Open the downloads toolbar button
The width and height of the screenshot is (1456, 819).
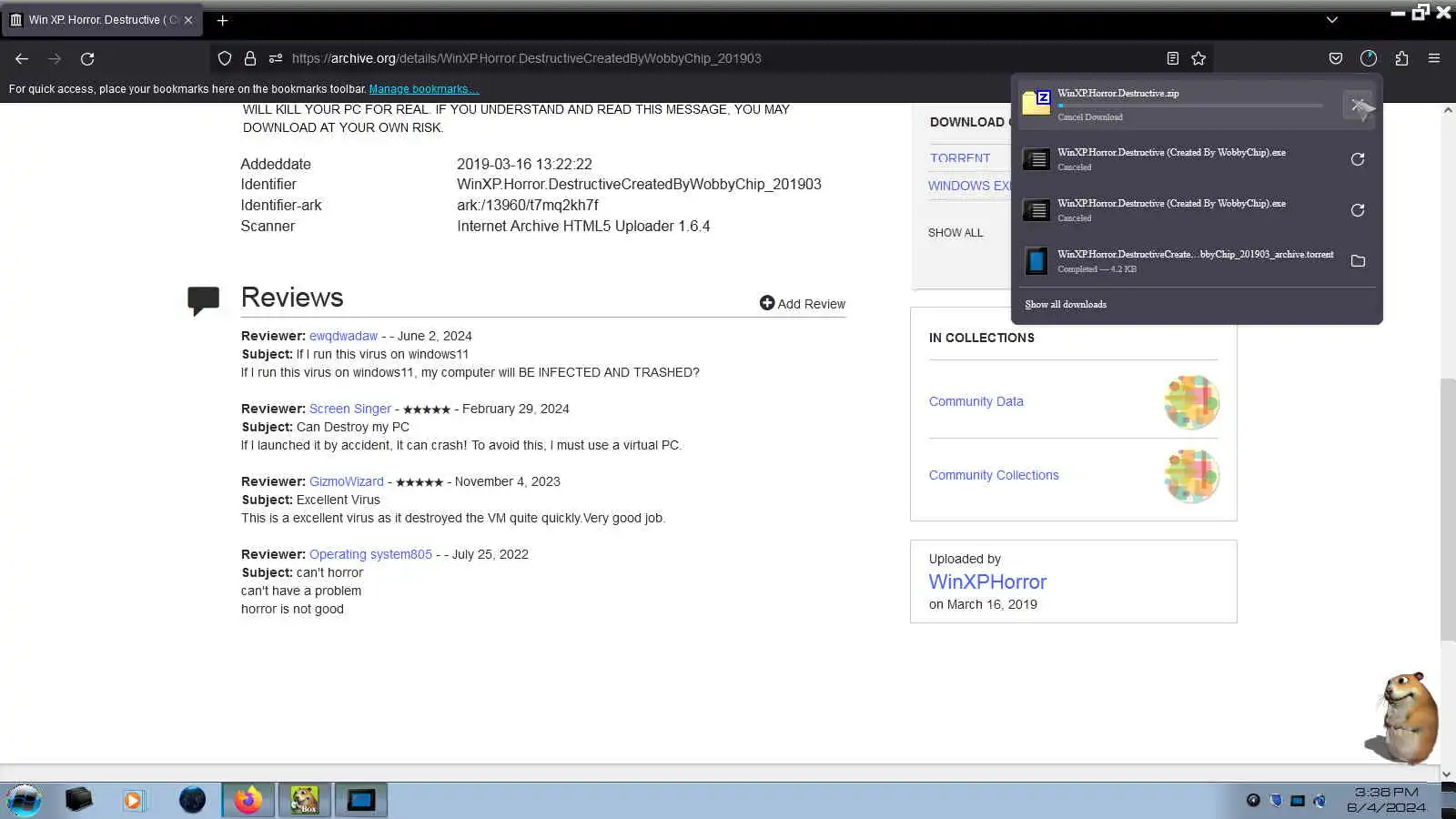(x=1369, y=58)
